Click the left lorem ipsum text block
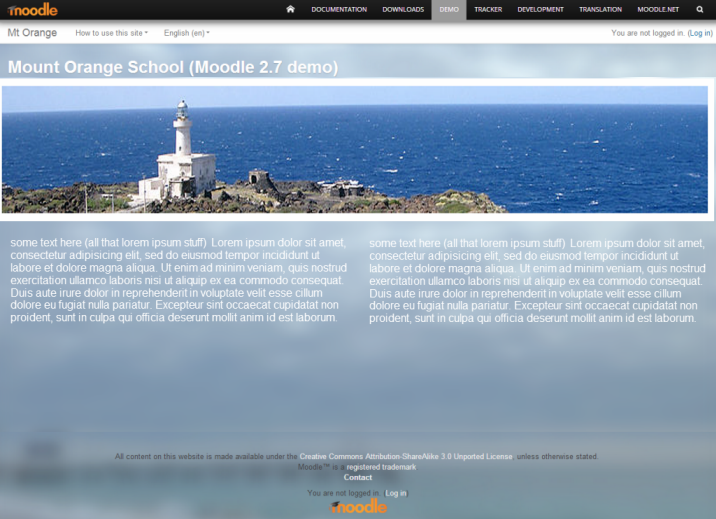The image size is (716, 519). (179, 280)
